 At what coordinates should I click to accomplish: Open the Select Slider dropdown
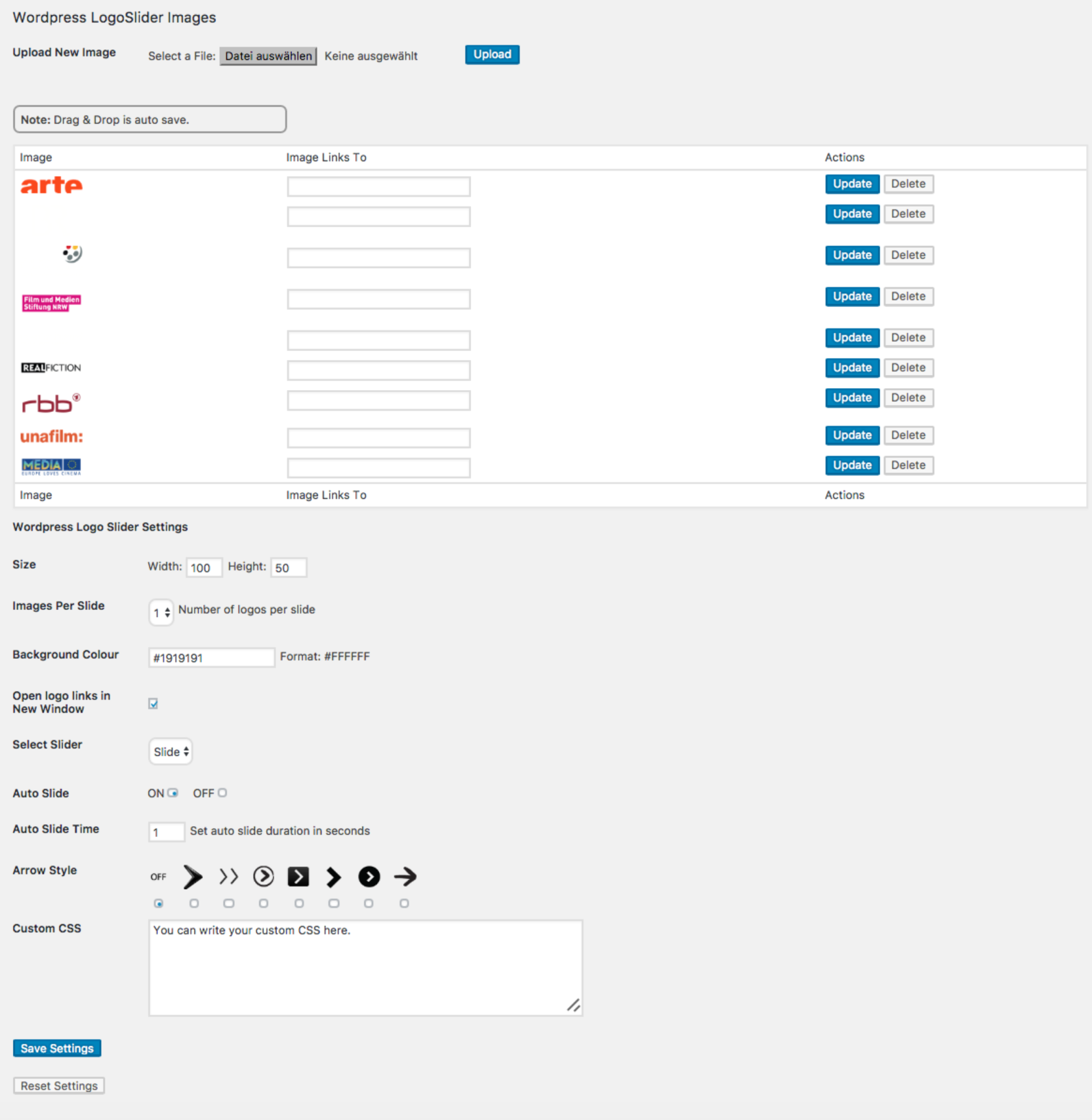[170, 752]
